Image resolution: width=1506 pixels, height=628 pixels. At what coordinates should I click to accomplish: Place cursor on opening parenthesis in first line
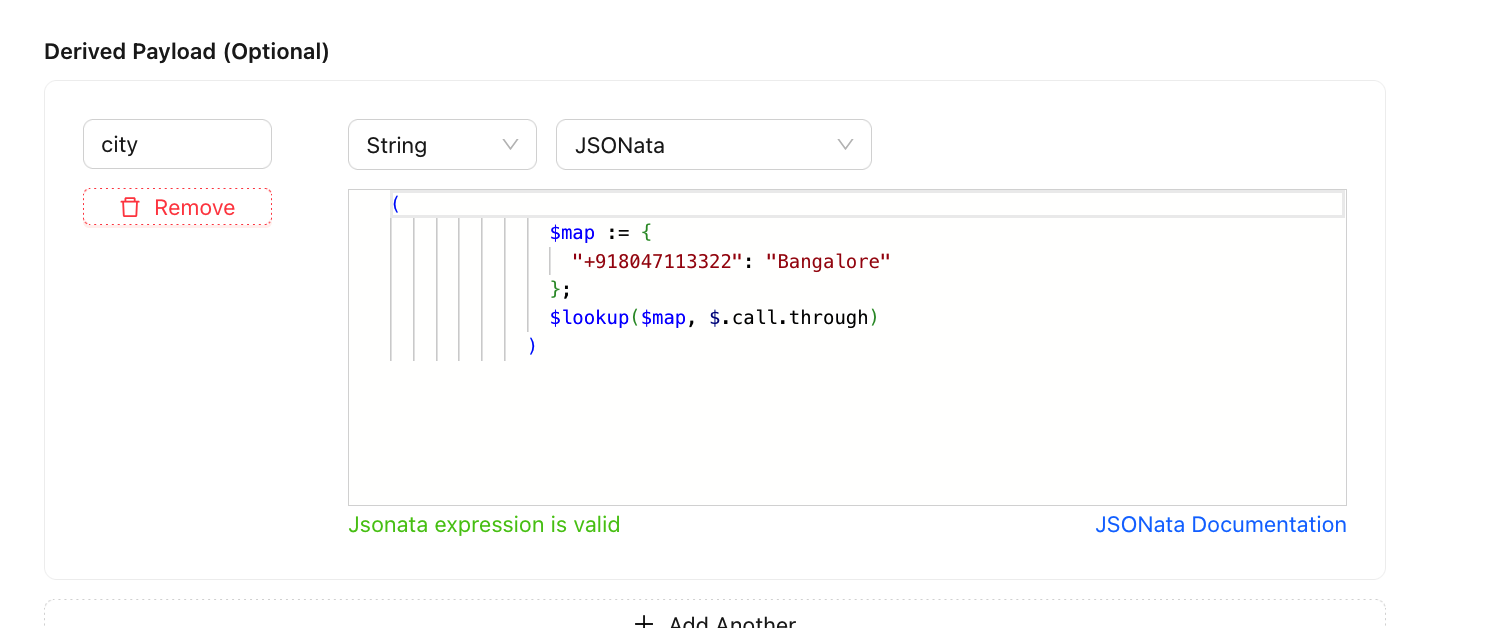coord(396,205)
